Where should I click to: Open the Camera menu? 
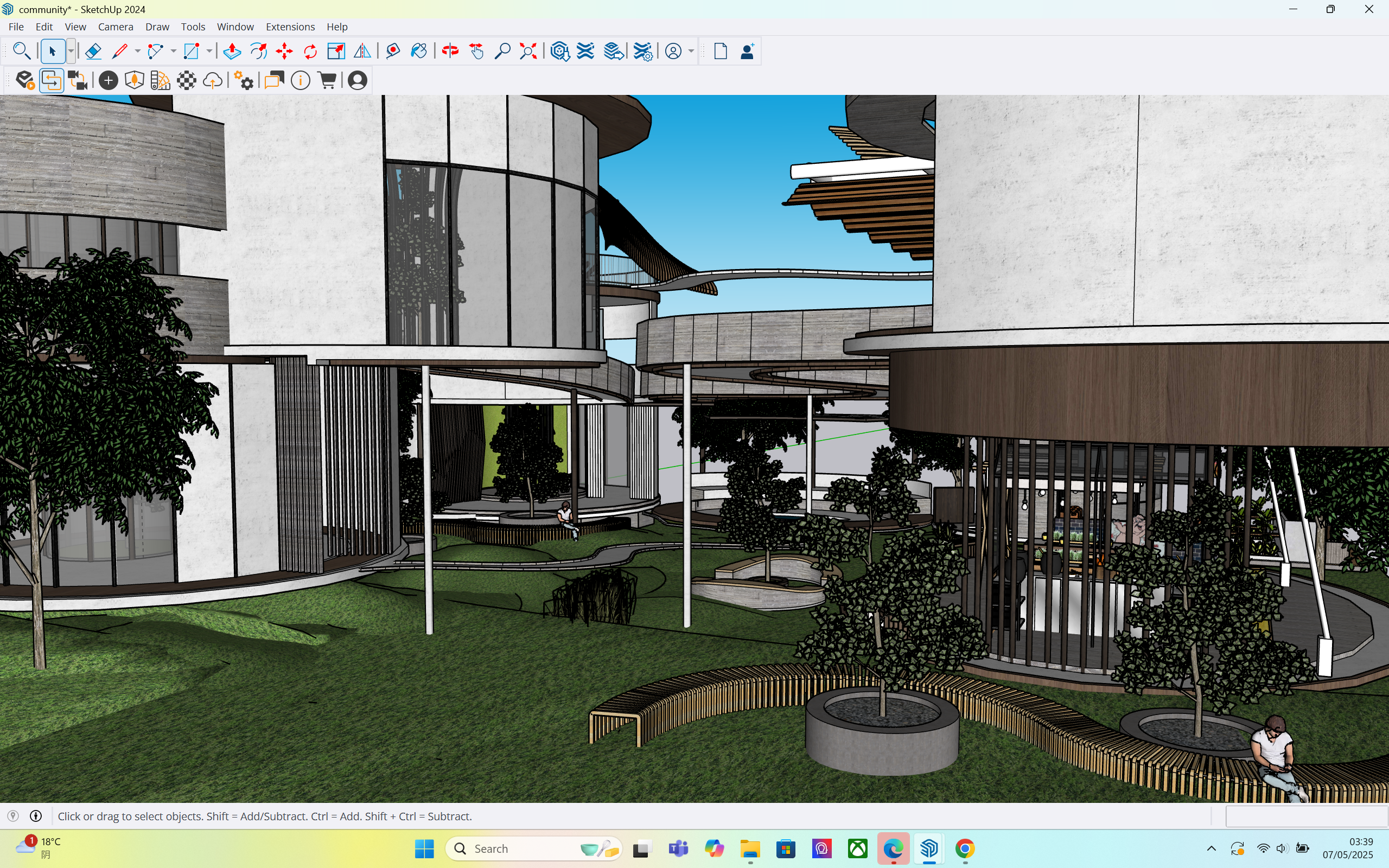coord(116,27)
